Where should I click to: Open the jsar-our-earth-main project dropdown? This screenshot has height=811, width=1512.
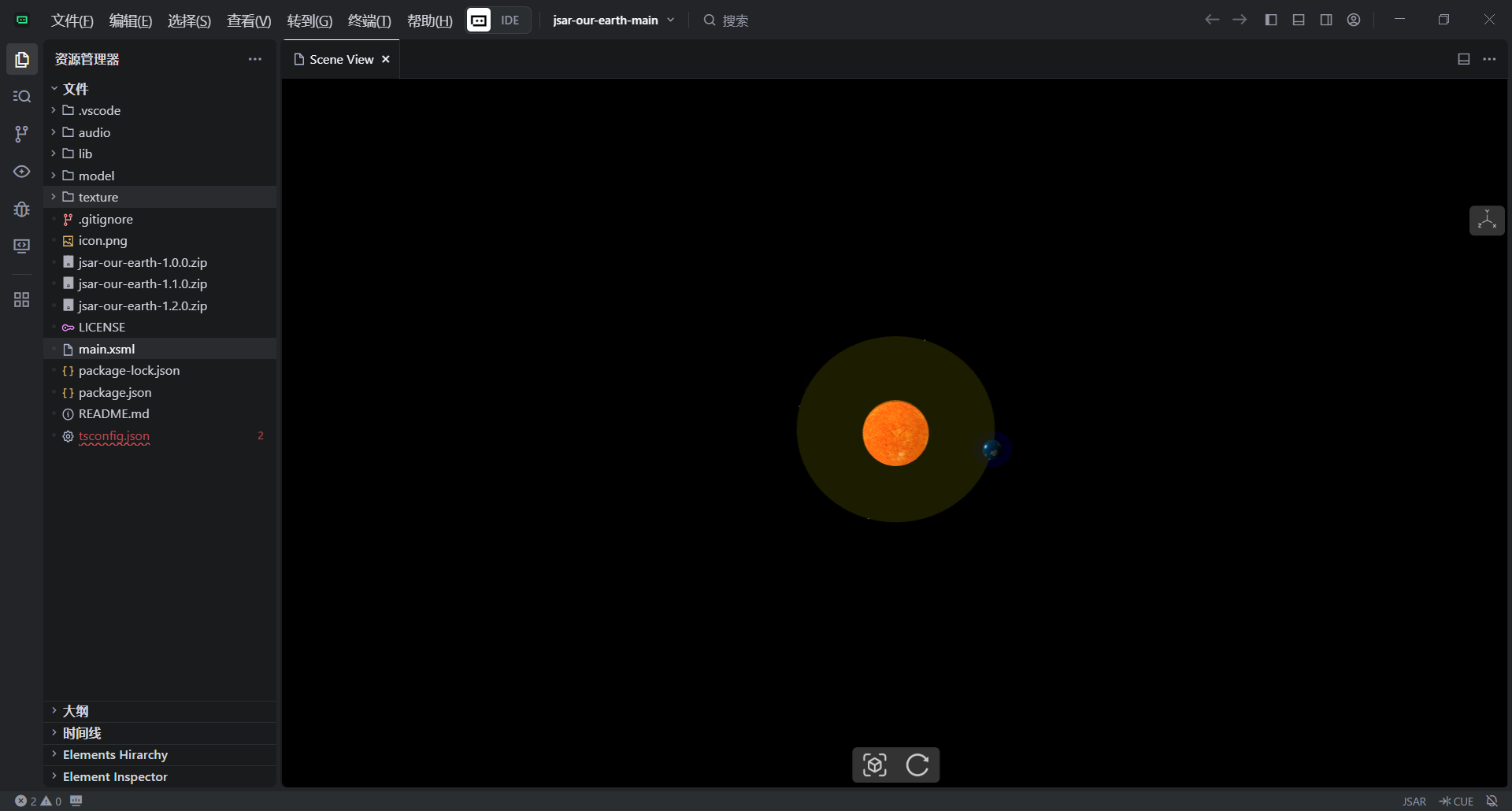coord(613,20)
